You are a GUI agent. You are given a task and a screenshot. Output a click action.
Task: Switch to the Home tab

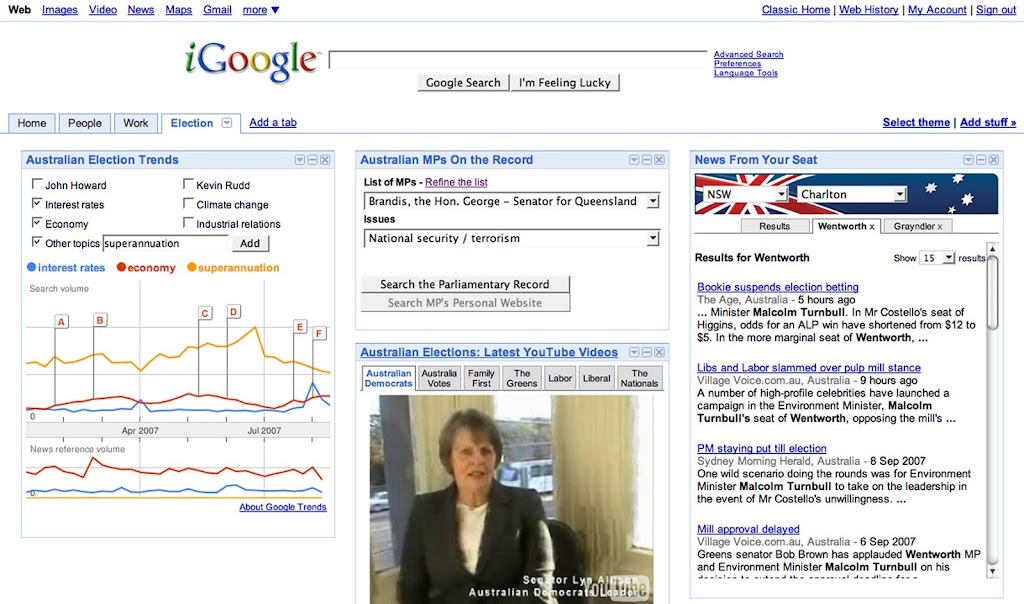32,123
